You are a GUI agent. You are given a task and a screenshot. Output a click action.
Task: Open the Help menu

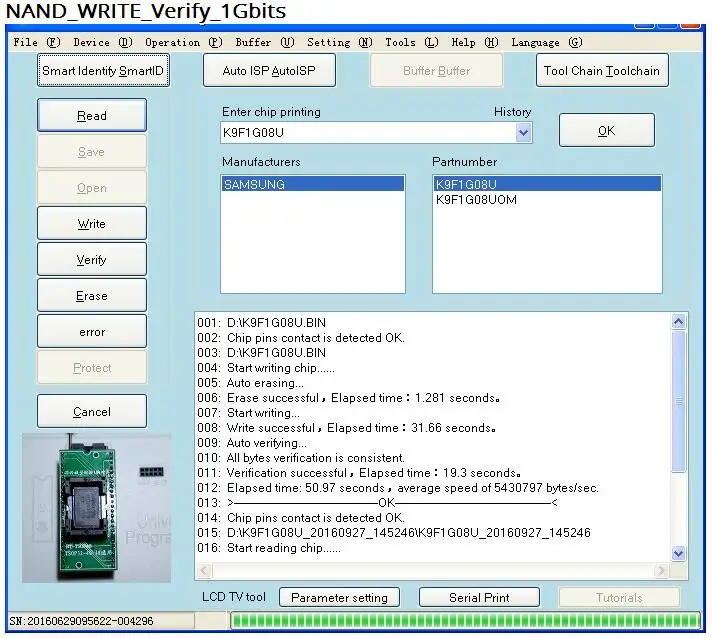(x=475, y=42)
